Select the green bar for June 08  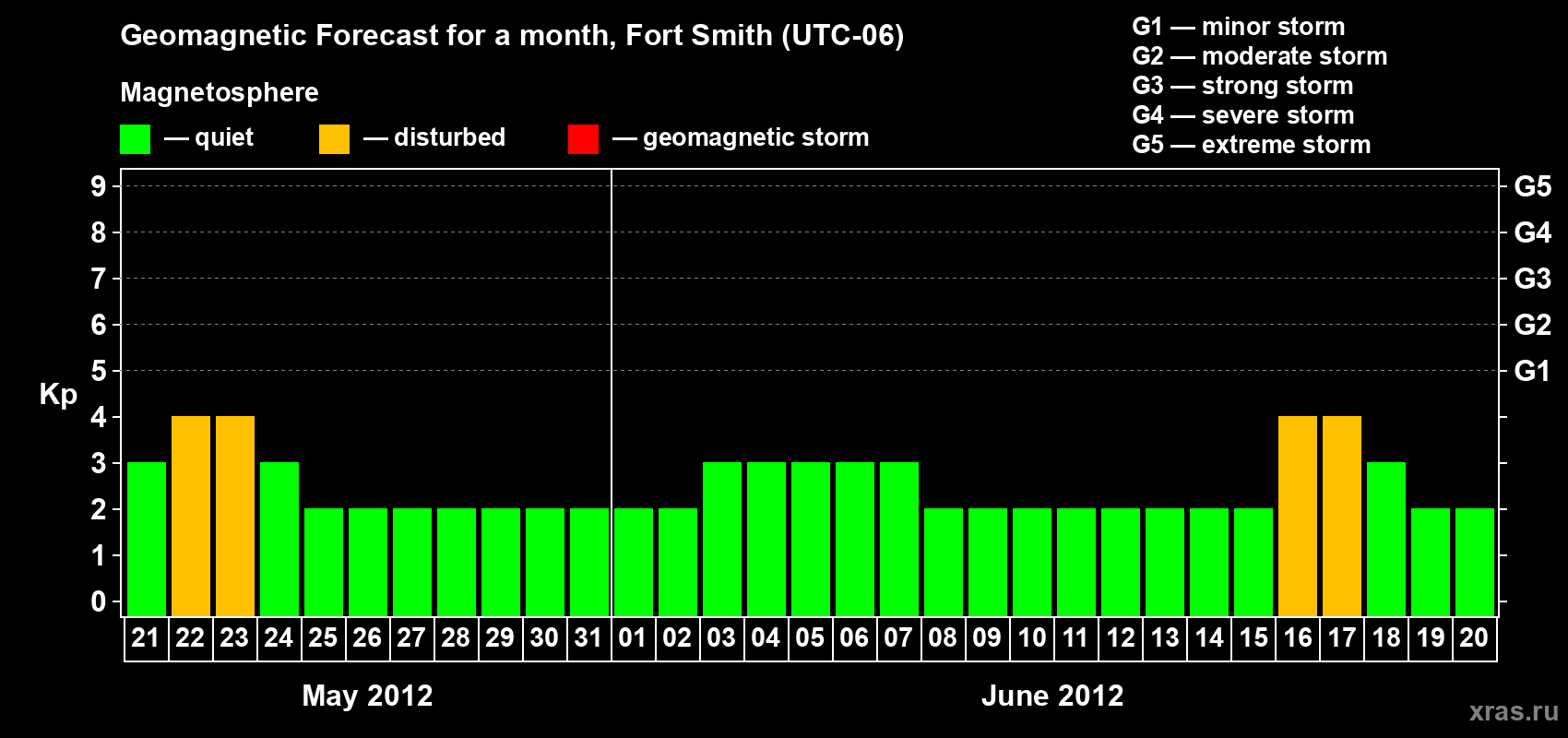point(944,562)
